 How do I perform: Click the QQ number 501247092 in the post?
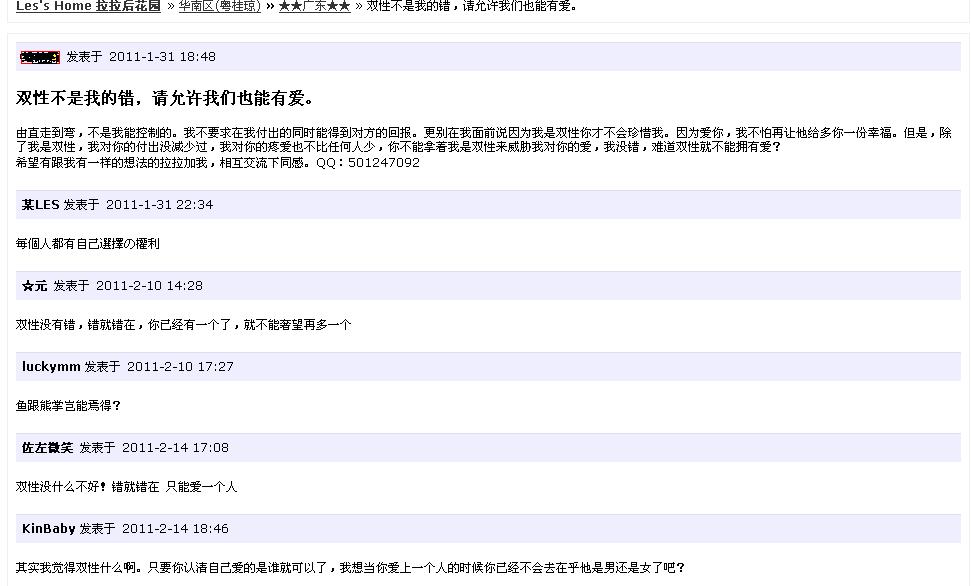tap(383, 162)
